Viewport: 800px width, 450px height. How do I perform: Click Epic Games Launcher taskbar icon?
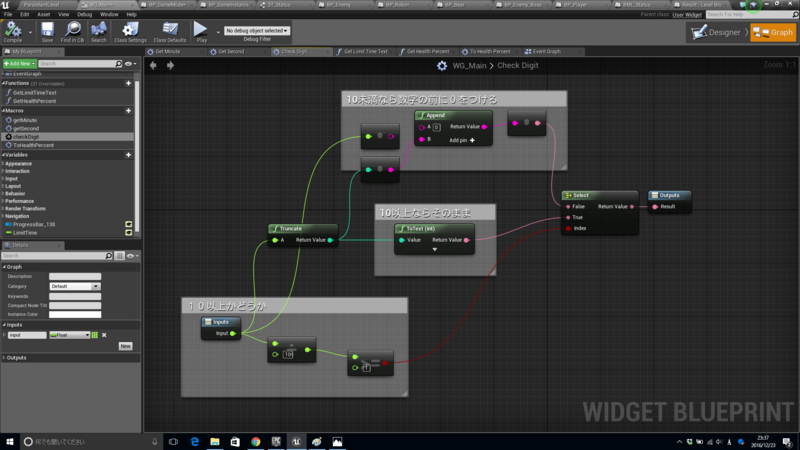[276, 442]
